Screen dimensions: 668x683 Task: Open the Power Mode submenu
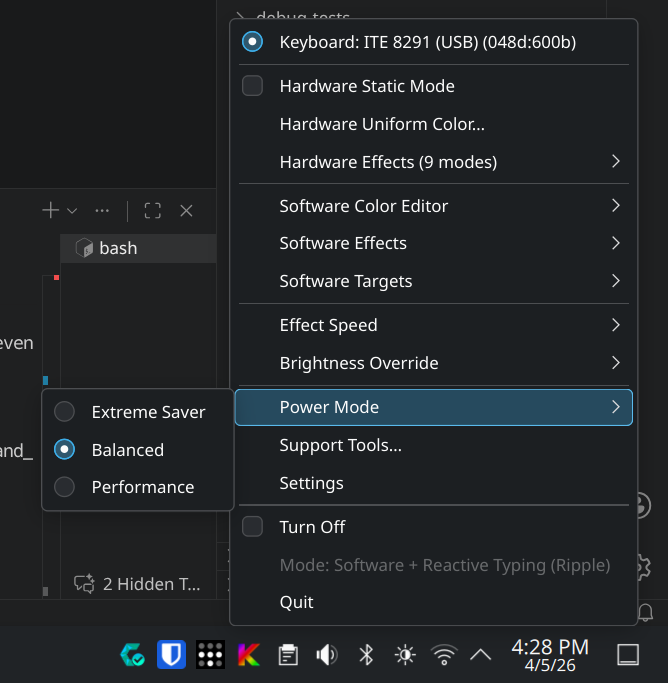point(434,407)
